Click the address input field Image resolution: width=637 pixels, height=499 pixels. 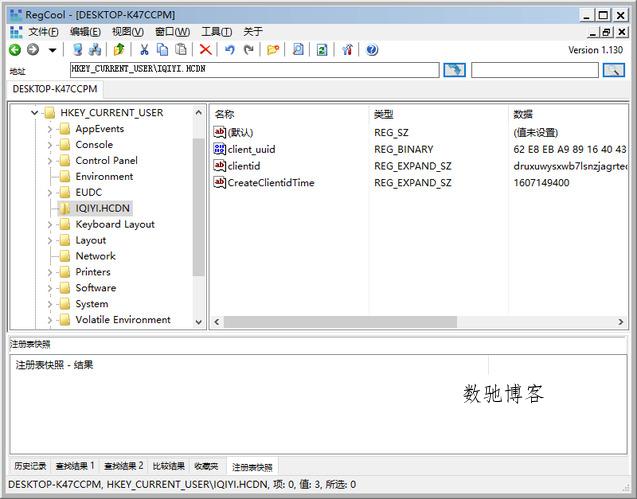254,70
